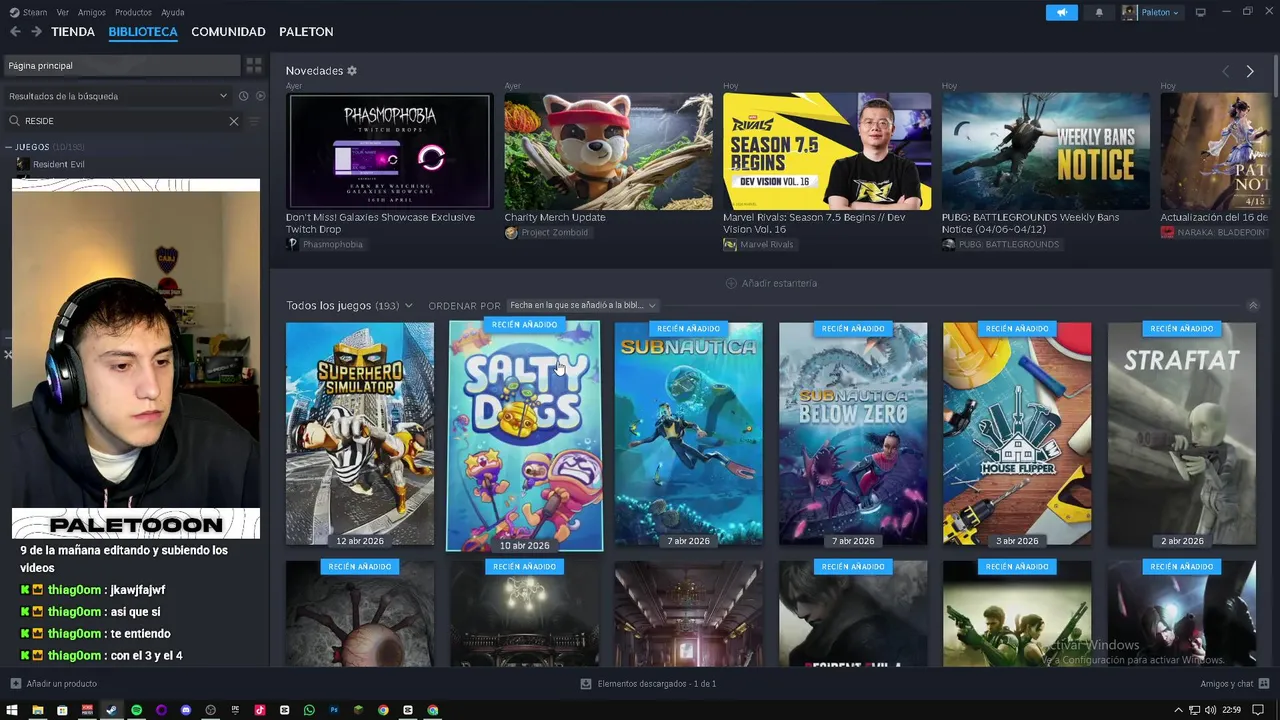1280x720 pixels.
Task: Open the Salty Dogs game cover
Action: coord(524,435)
